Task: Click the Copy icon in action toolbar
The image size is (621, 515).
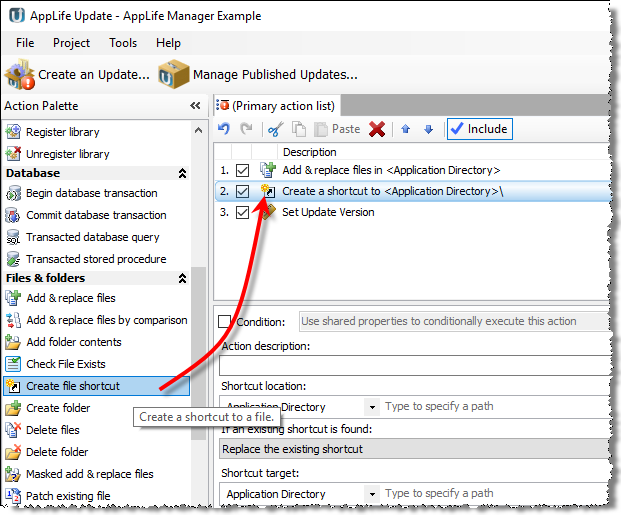Action: [x=299, y=129]
